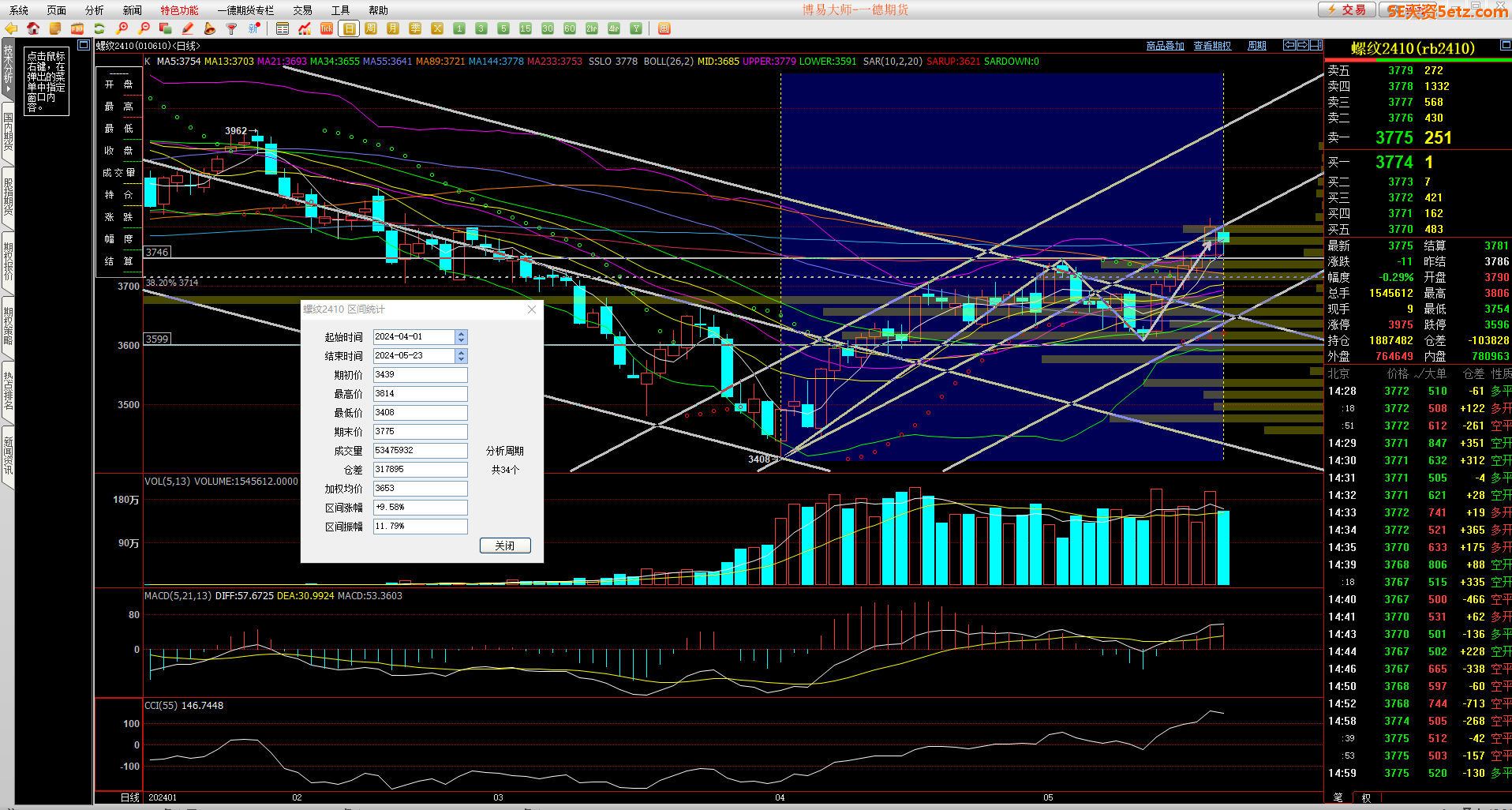The height and width of the screenshot is (810, 1512).
Task: Open the 股指期货 side tab
Action: (8, 197)
